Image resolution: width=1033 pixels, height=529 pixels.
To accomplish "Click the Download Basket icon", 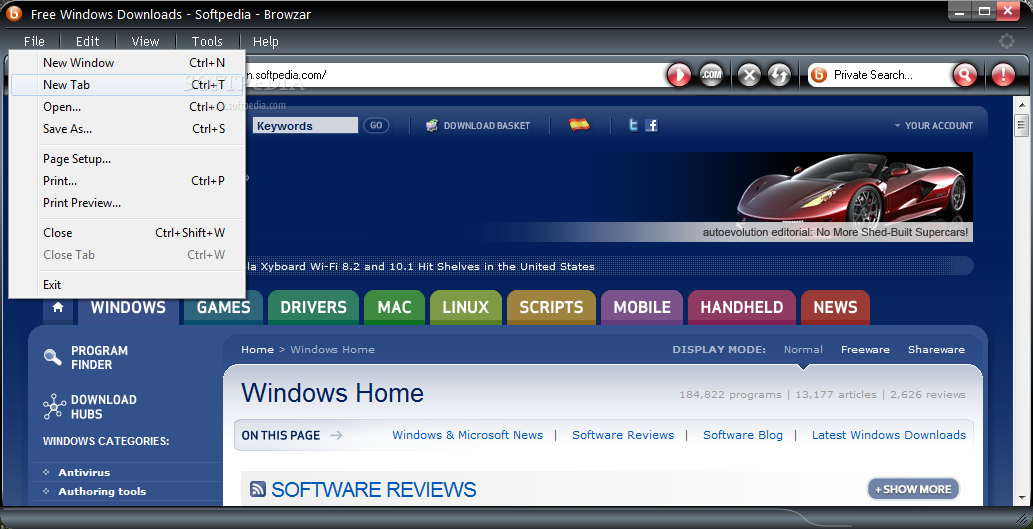I will click(x=432, y=125).
